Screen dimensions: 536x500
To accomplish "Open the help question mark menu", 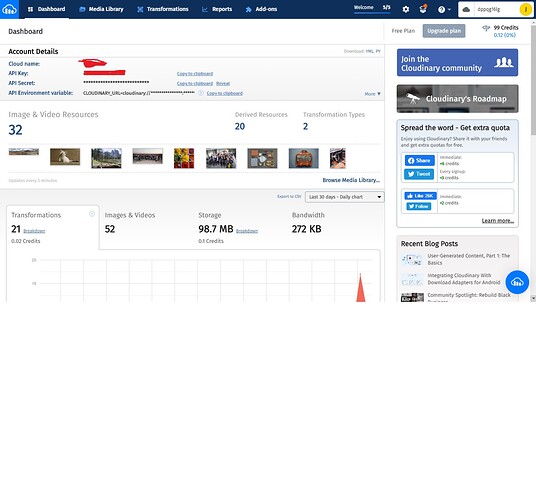I will (x=444, y=10).
